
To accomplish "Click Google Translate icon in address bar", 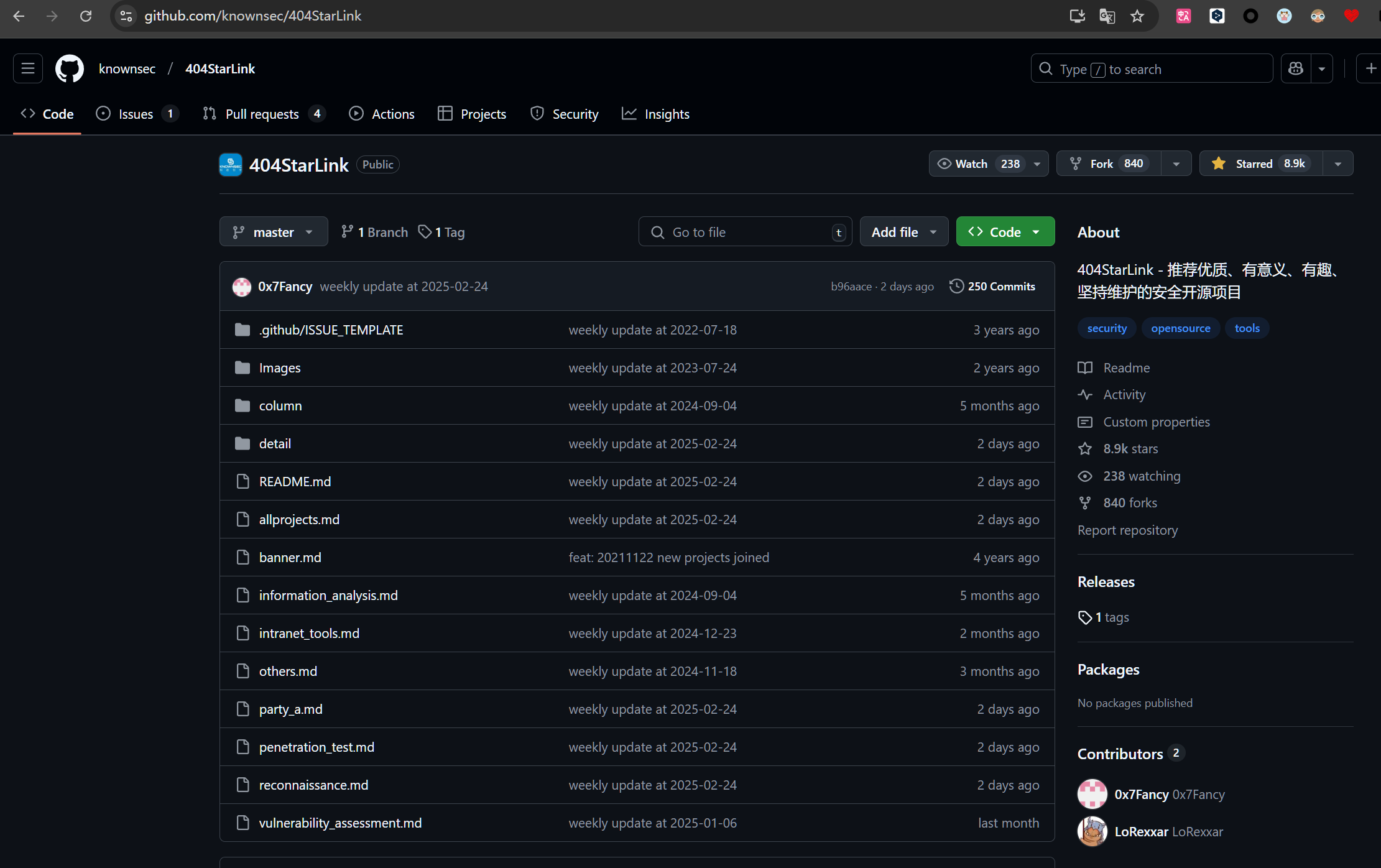I will [1107, 16].
